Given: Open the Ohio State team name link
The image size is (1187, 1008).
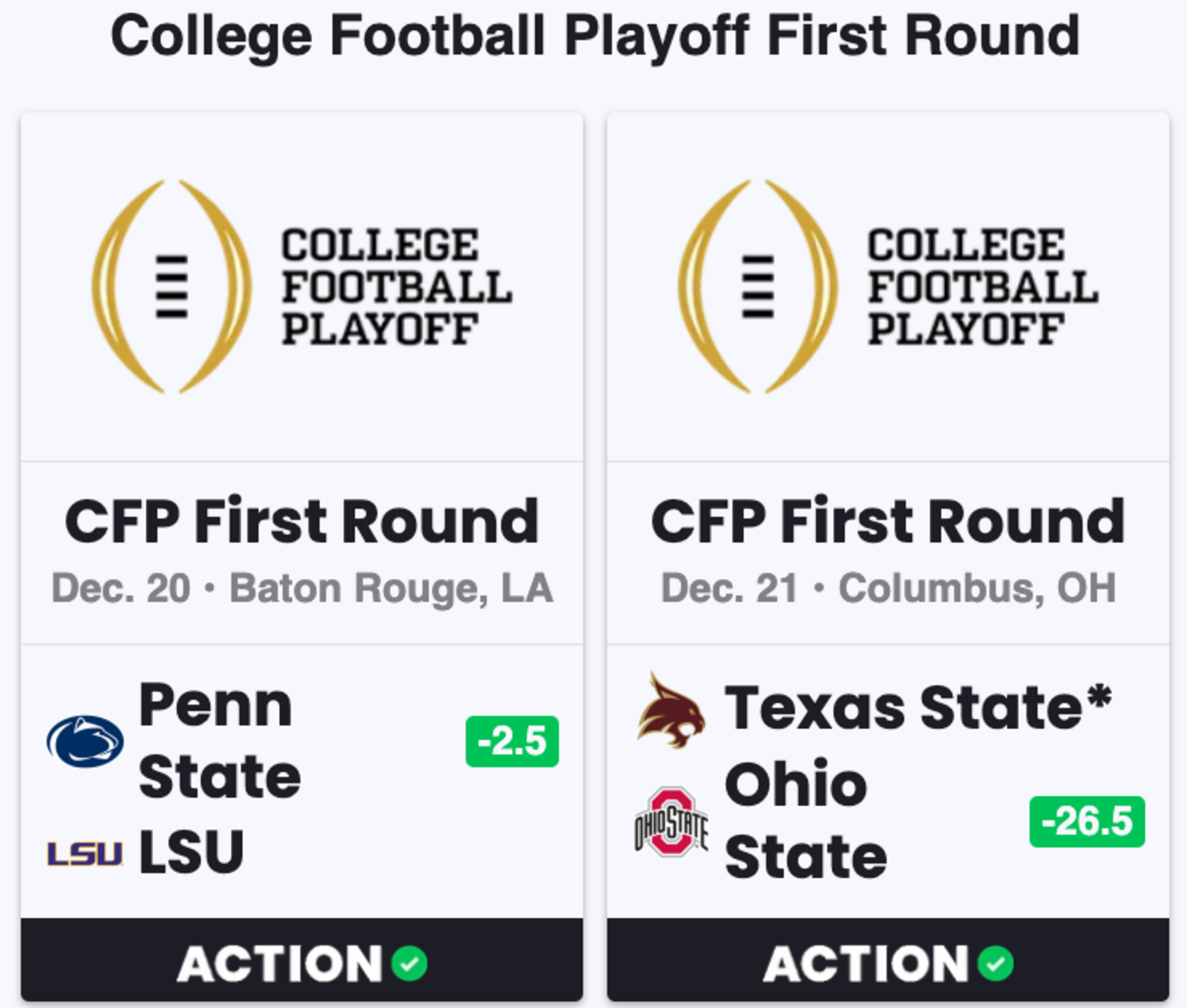Looking at the screenshot, I should point(806,820).
